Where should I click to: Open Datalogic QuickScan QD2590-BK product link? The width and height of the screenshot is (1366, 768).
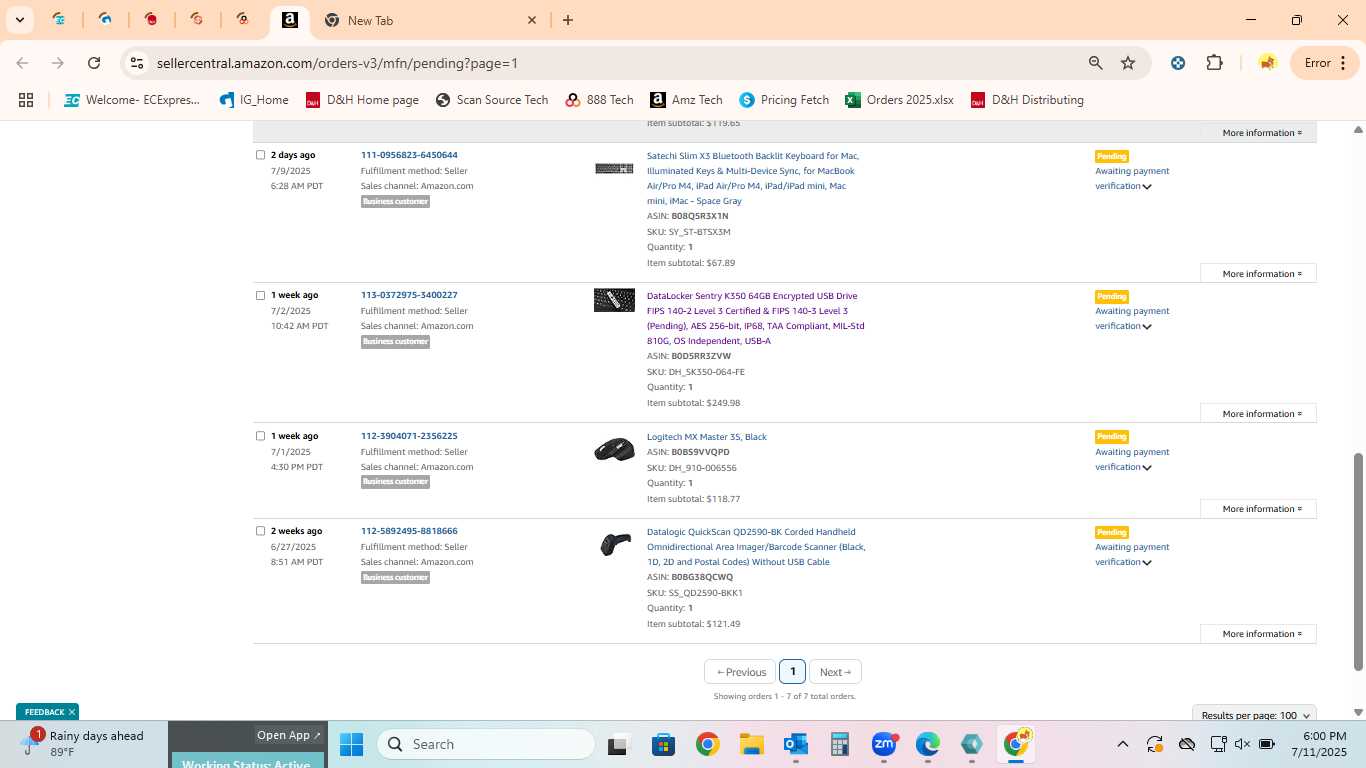[x=756, y=547]
